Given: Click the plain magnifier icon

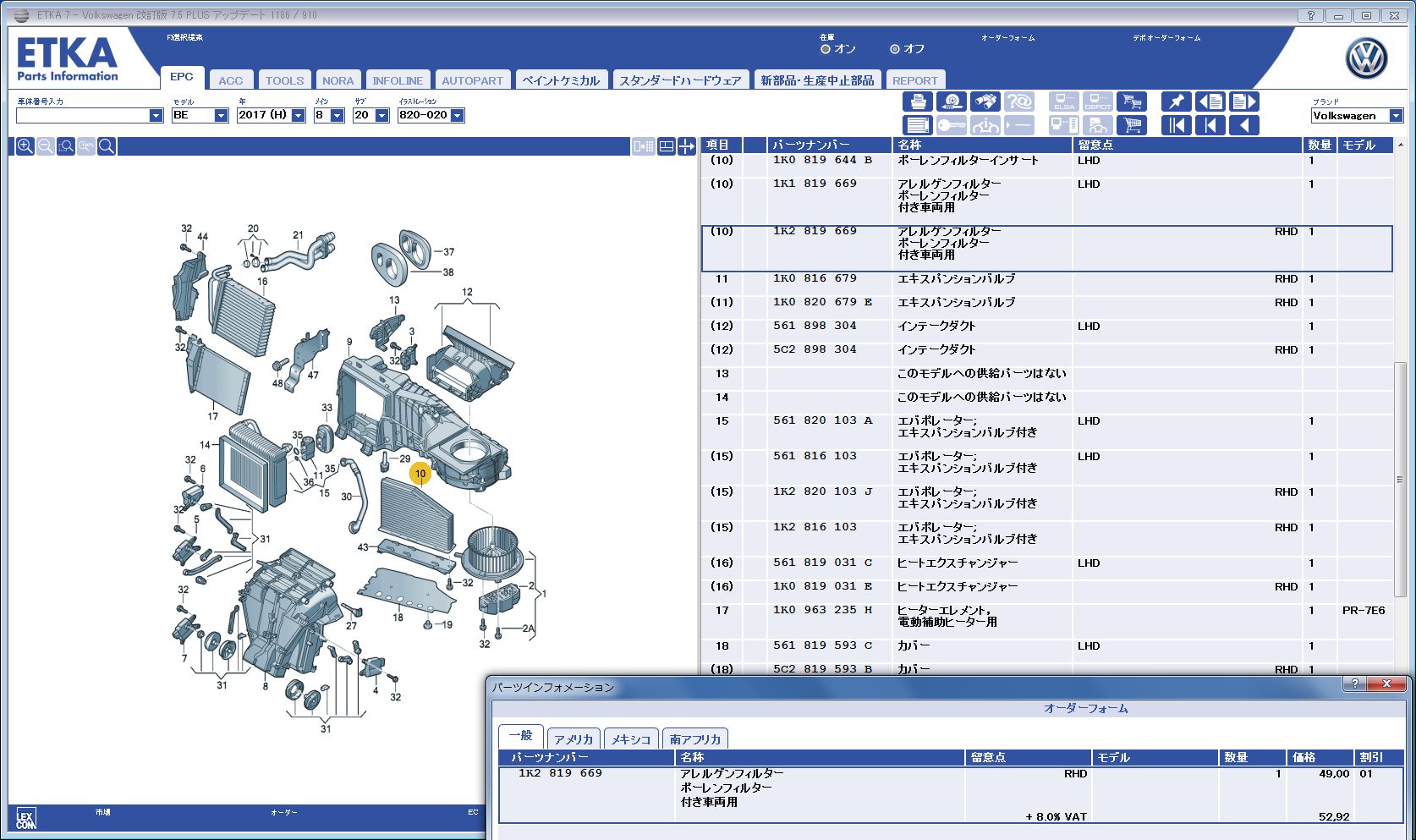Looking at the screenshot, I should [107, 146].
